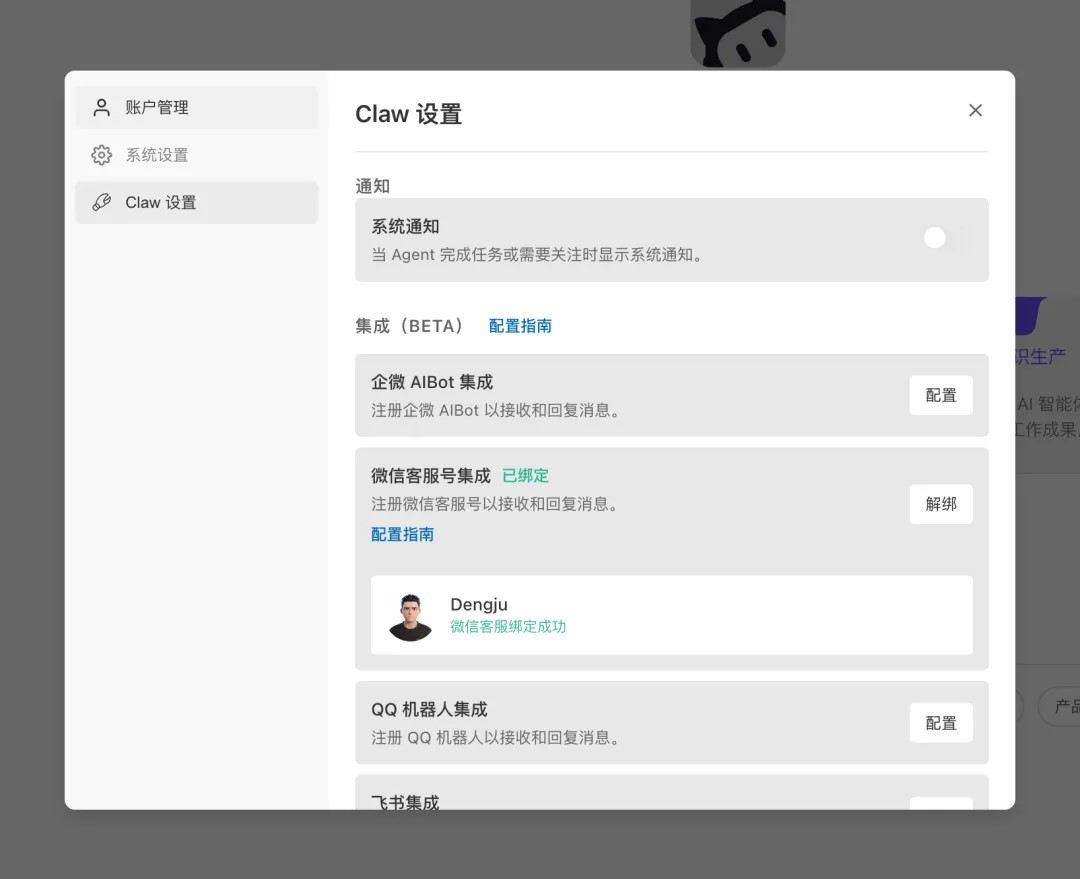
Task: Open 配置指南 in the 微信客服号 section
Action: (x=402, y=534)
